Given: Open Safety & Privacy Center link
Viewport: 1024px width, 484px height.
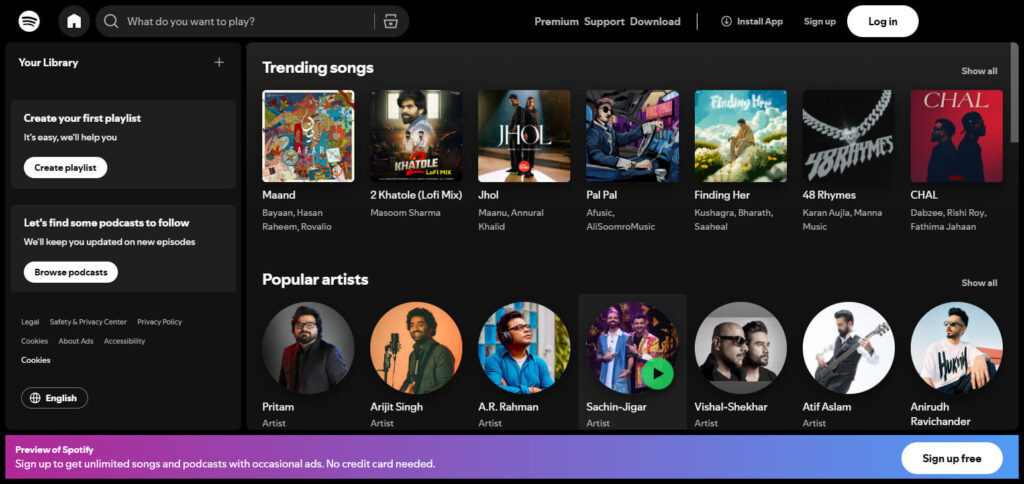Looking at the screenshot, I should point(88,322).
